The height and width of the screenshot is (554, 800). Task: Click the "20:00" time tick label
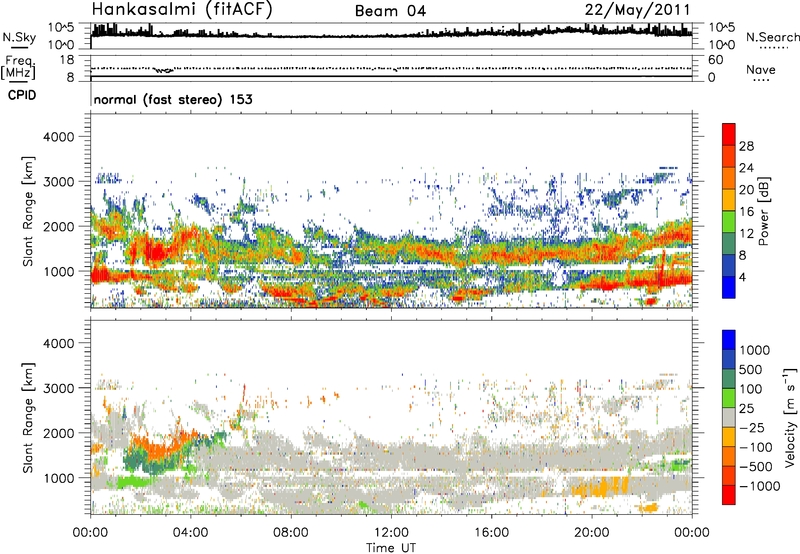point(591,533)
